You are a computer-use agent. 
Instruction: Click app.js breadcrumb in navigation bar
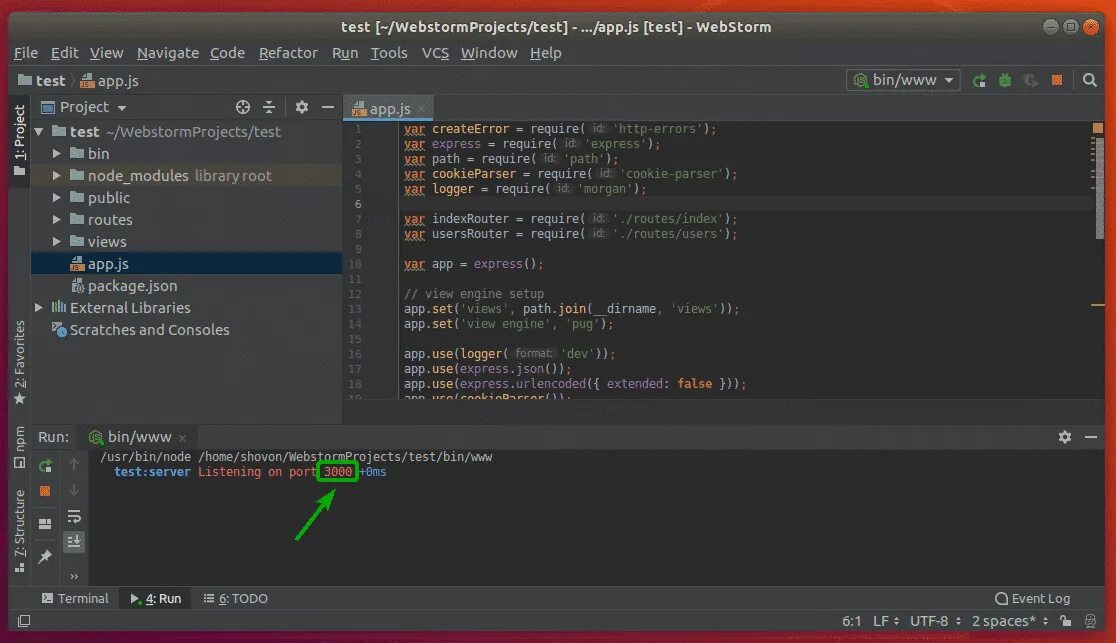[110, 80]
